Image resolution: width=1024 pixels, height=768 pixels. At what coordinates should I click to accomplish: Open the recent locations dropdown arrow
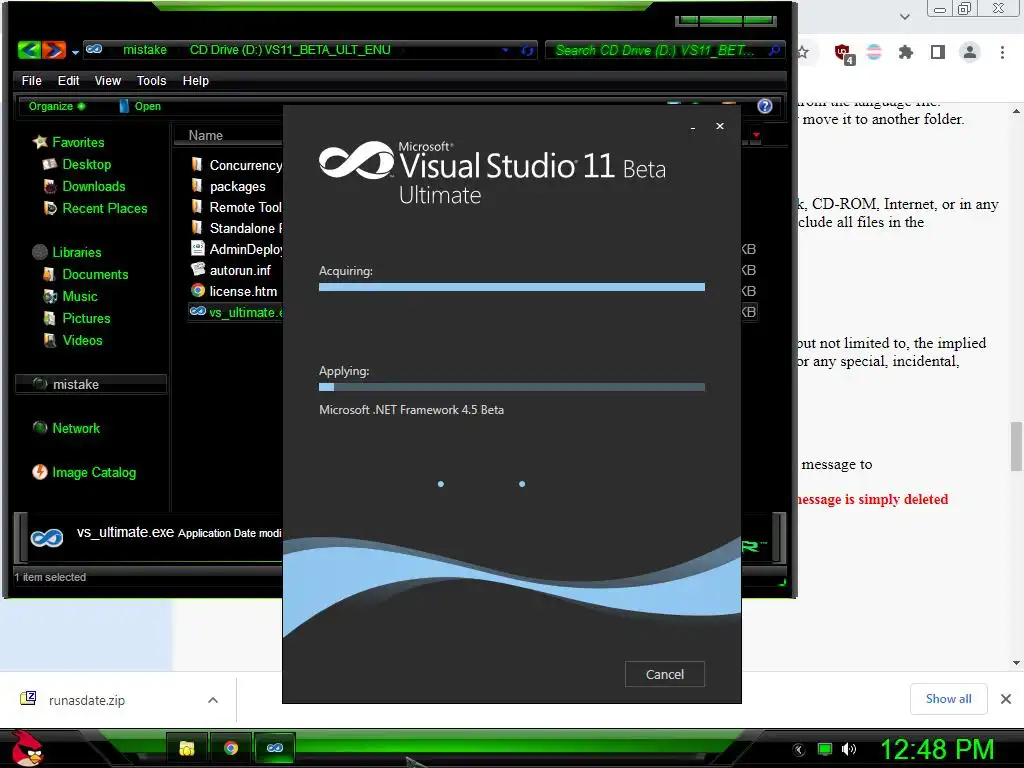(75, 52)
